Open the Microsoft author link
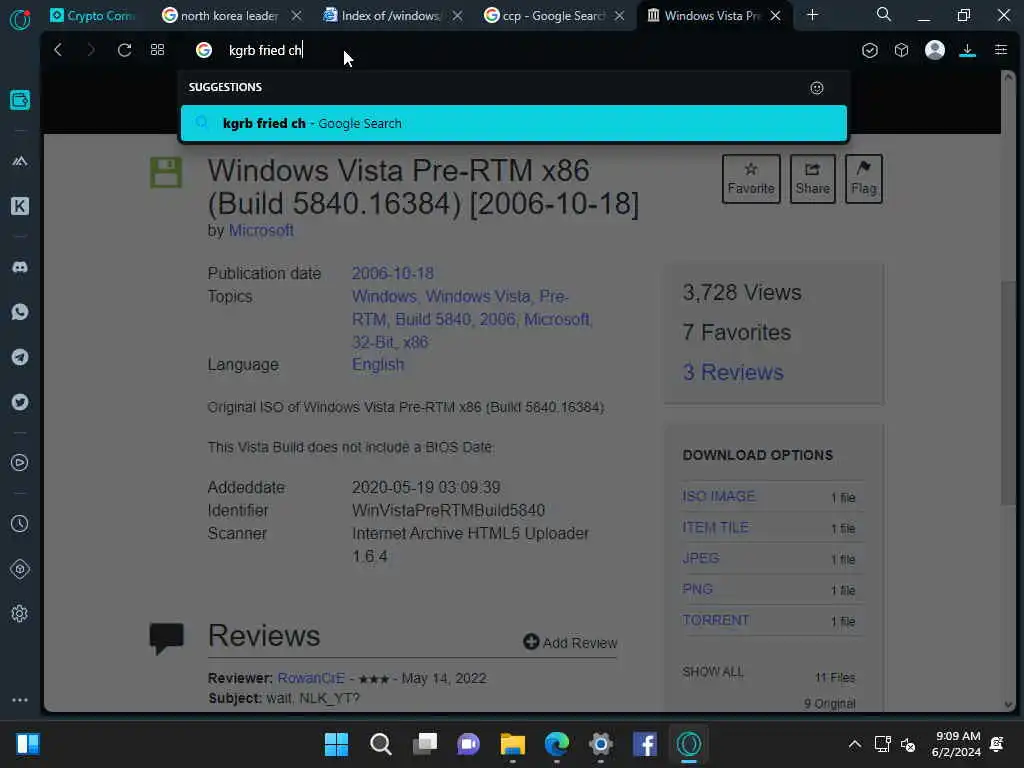 [261, 231]
